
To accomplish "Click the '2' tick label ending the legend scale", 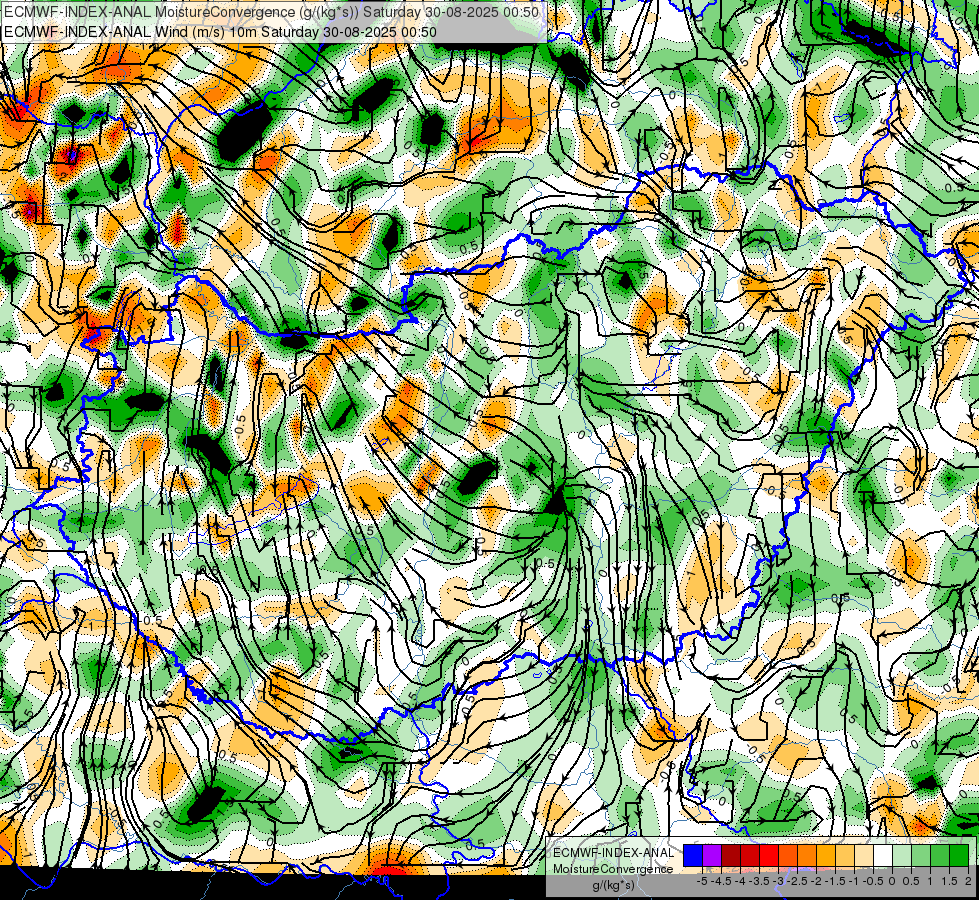I will tap(968, 881).
